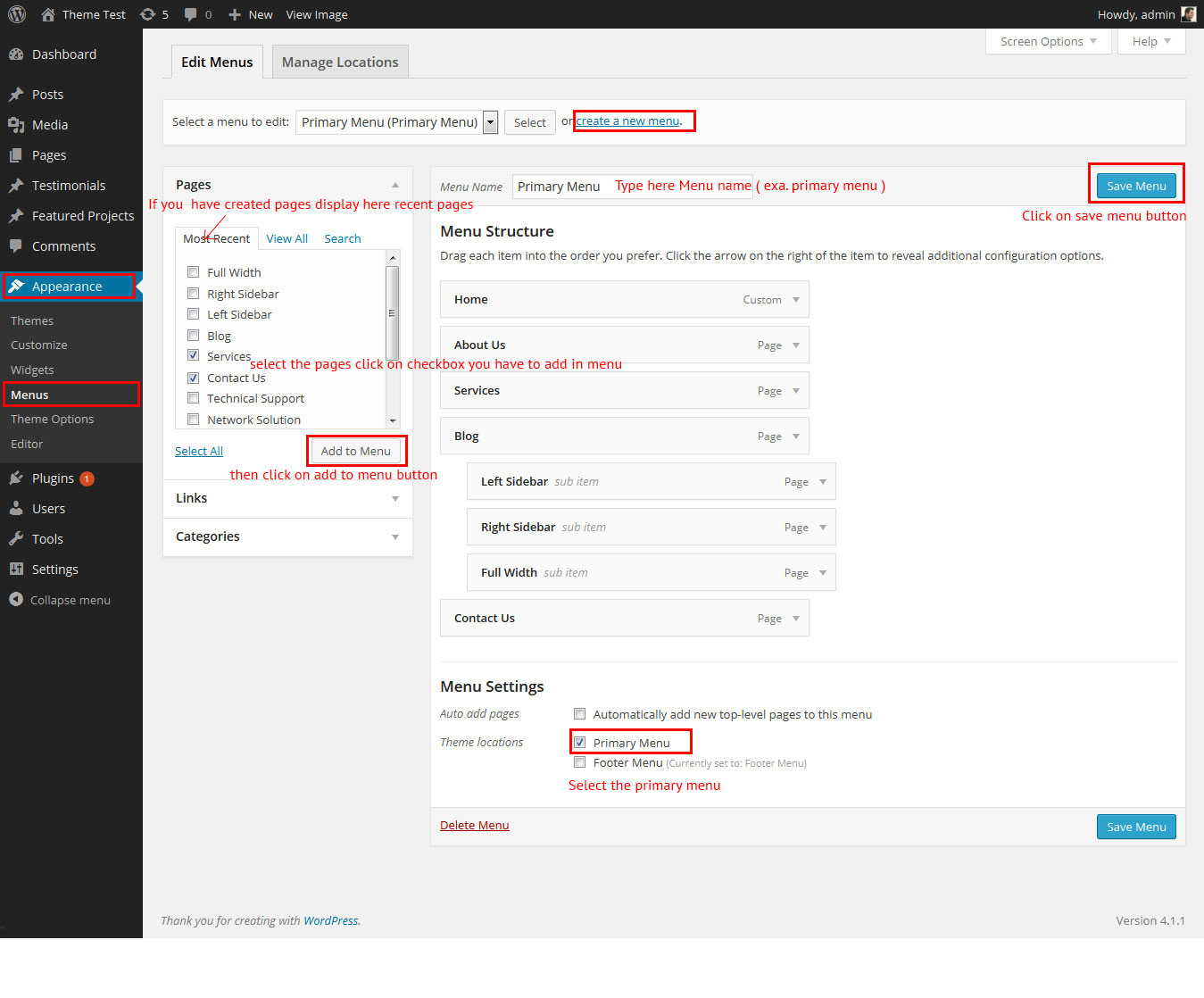Viewport: 1204px width, 998px height.
Task: Uncheck the Contact Us page checkbox
Action: click(193, 378)
